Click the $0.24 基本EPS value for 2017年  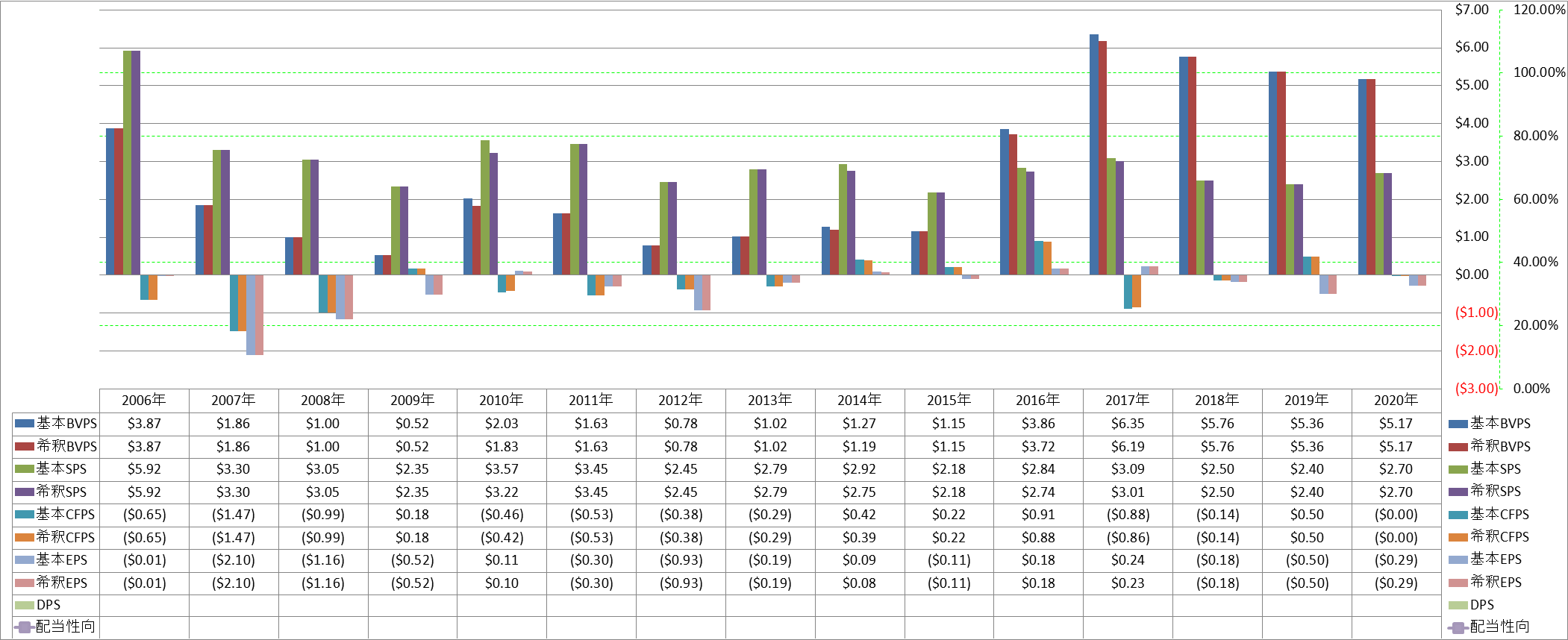pyautogui.click(x=1128, y=560)
